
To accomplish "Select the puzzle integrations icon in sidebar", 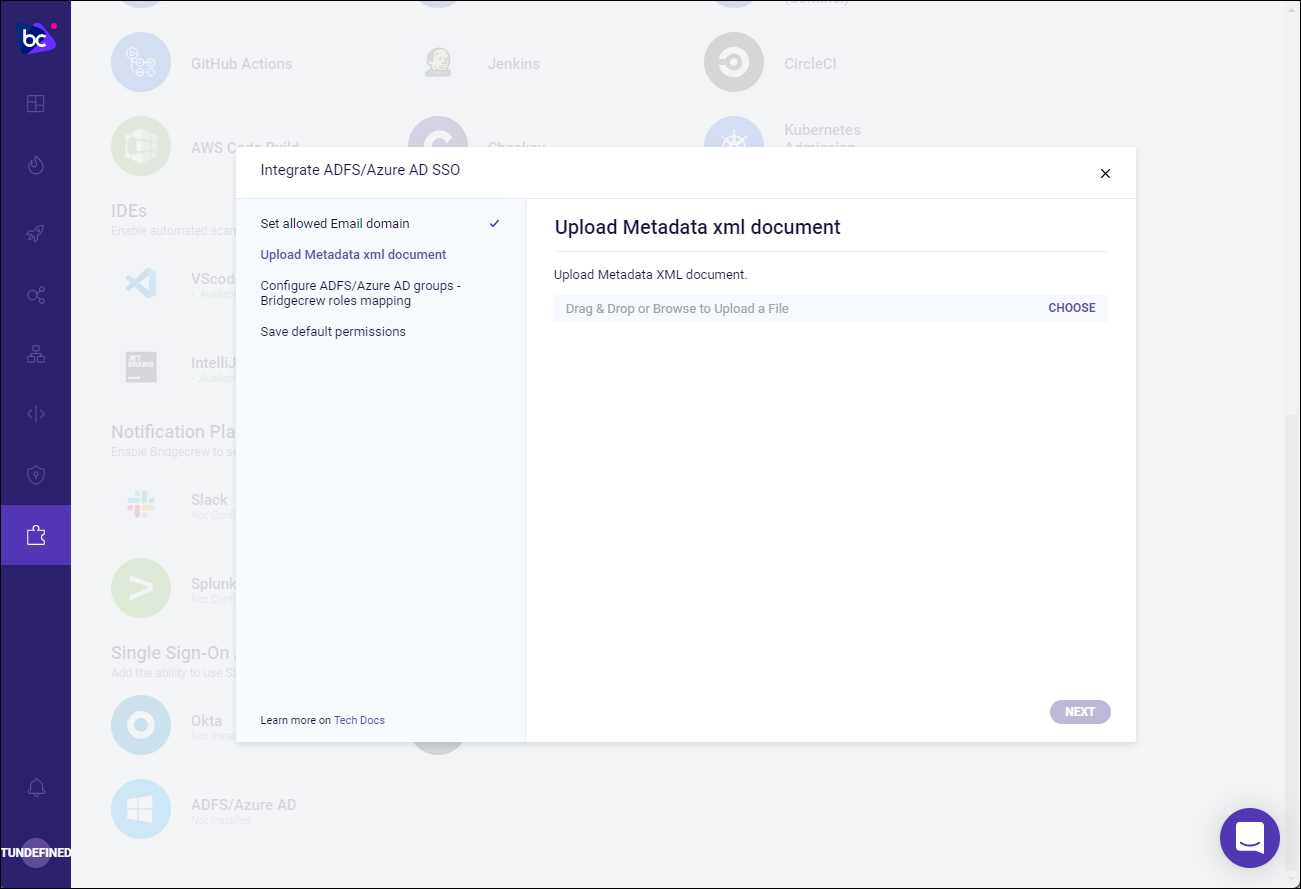I will [36, 535].
